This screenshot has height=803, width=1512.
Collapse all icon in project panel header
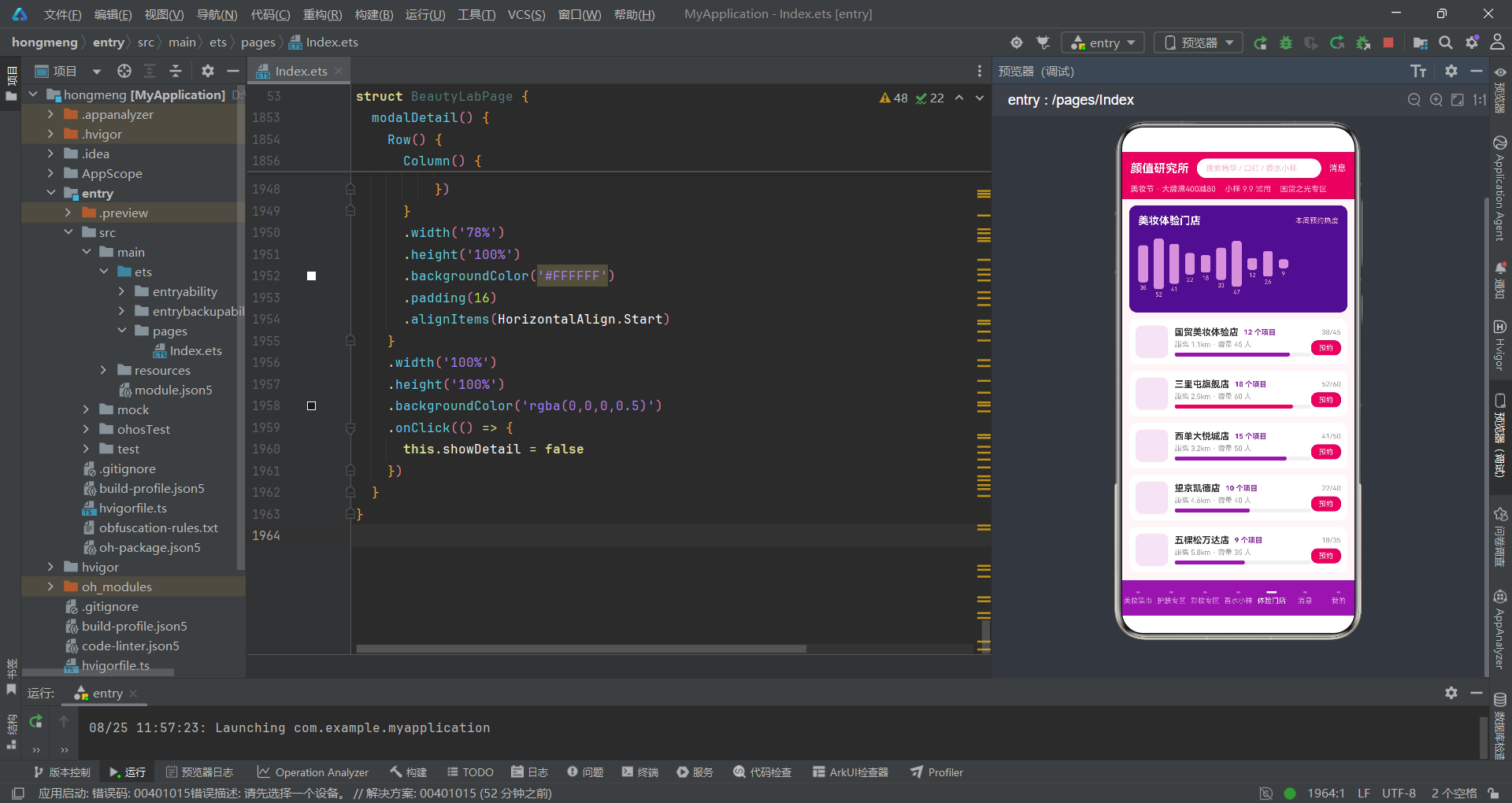pyautogui.click(x=176, y=71)
